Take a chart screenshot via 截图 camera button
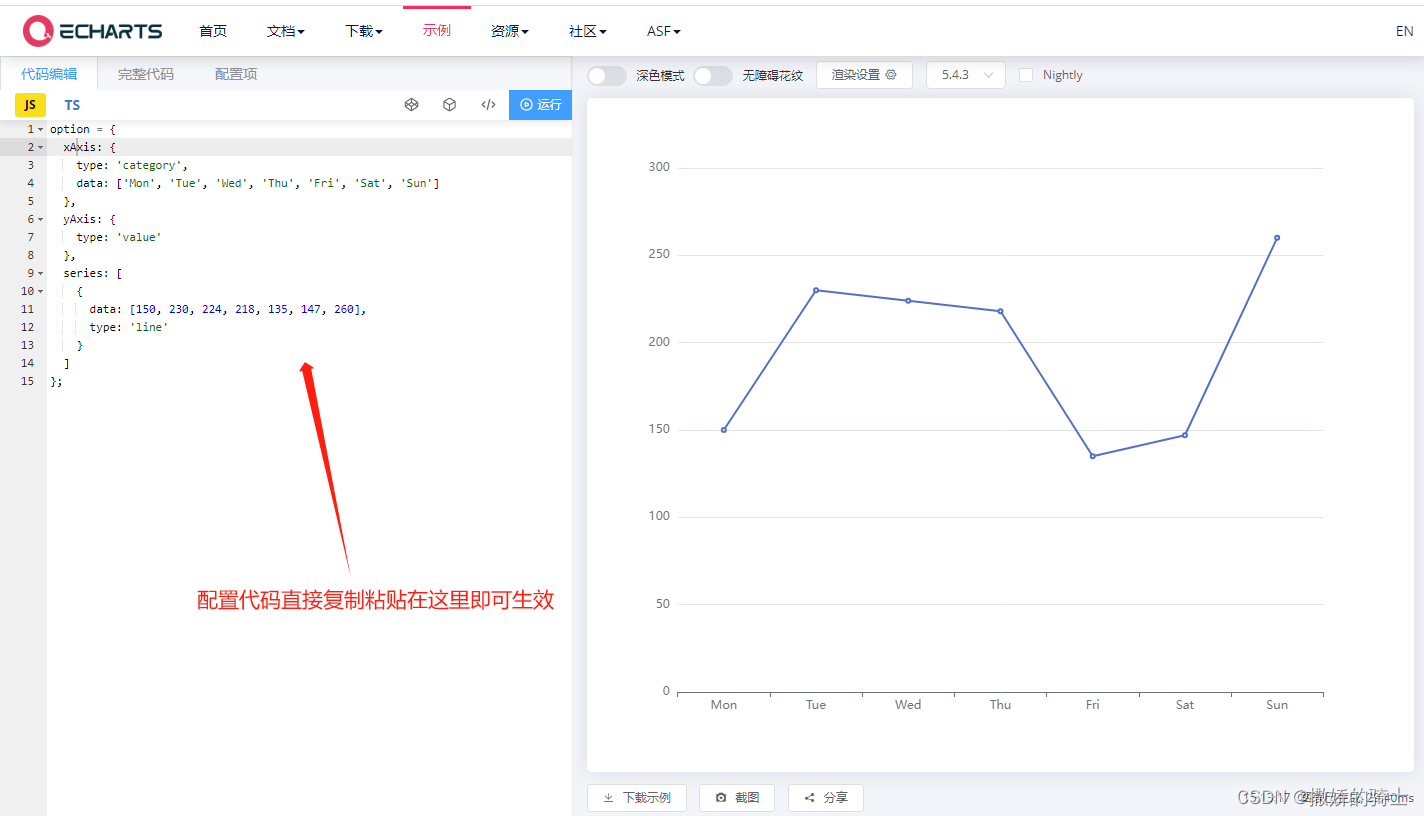Image resolution: width=1424 pixels, height=816 pixels. point(736,797)
